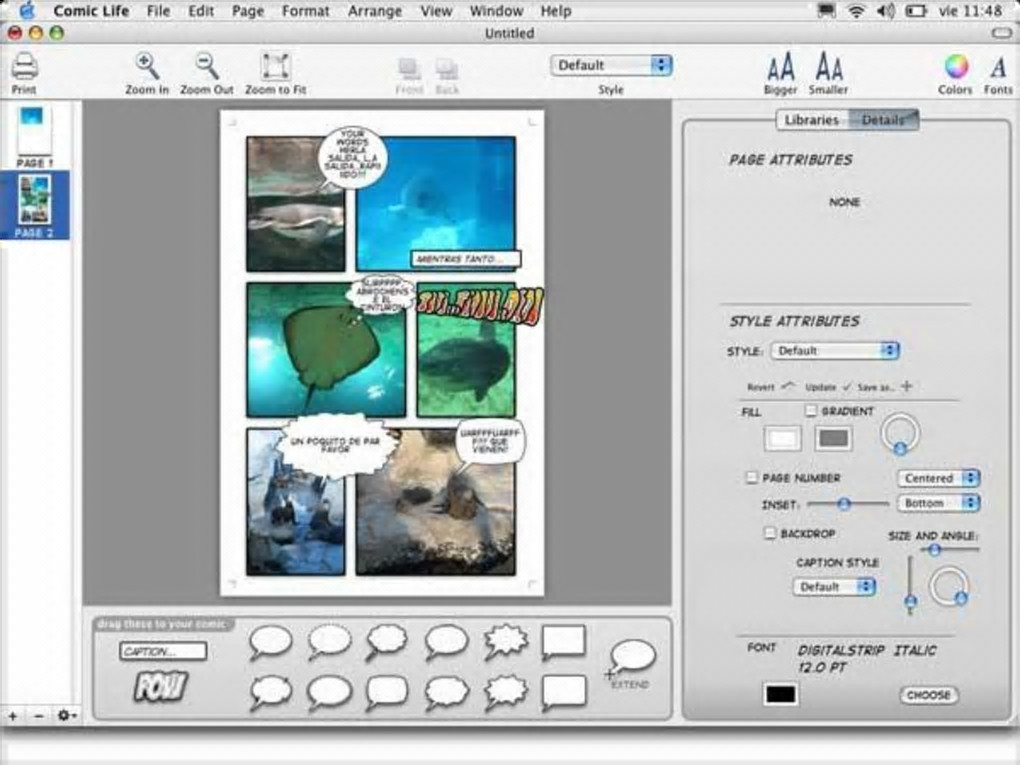Open the Caption Style dropdown
This screenshot has height=765, width=1020.
pos(834,587)
